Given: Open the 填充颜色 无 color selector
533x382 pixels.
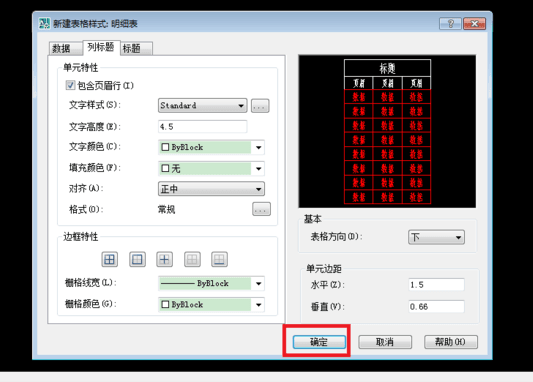Looking at the screenshot, I should 211,168.
